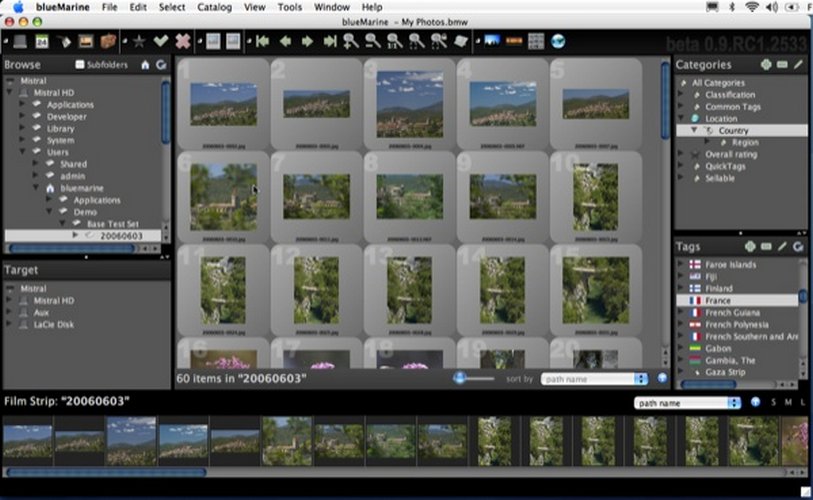Set film strip size to S
Viewport: 813px width, 500px height.
[773, 403]
